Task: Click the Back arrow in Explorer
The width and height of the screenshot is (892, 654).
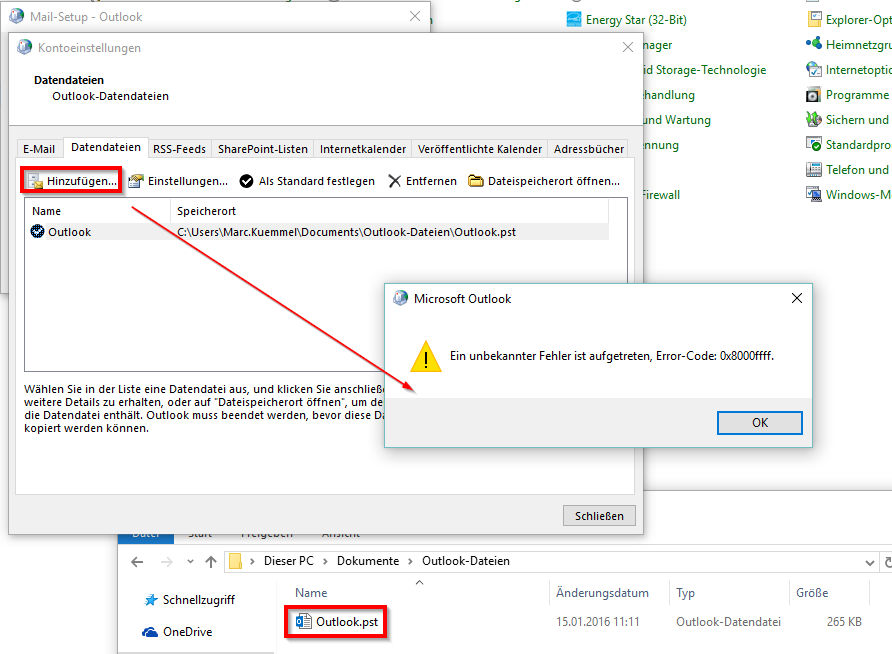Action: point(137,562)
